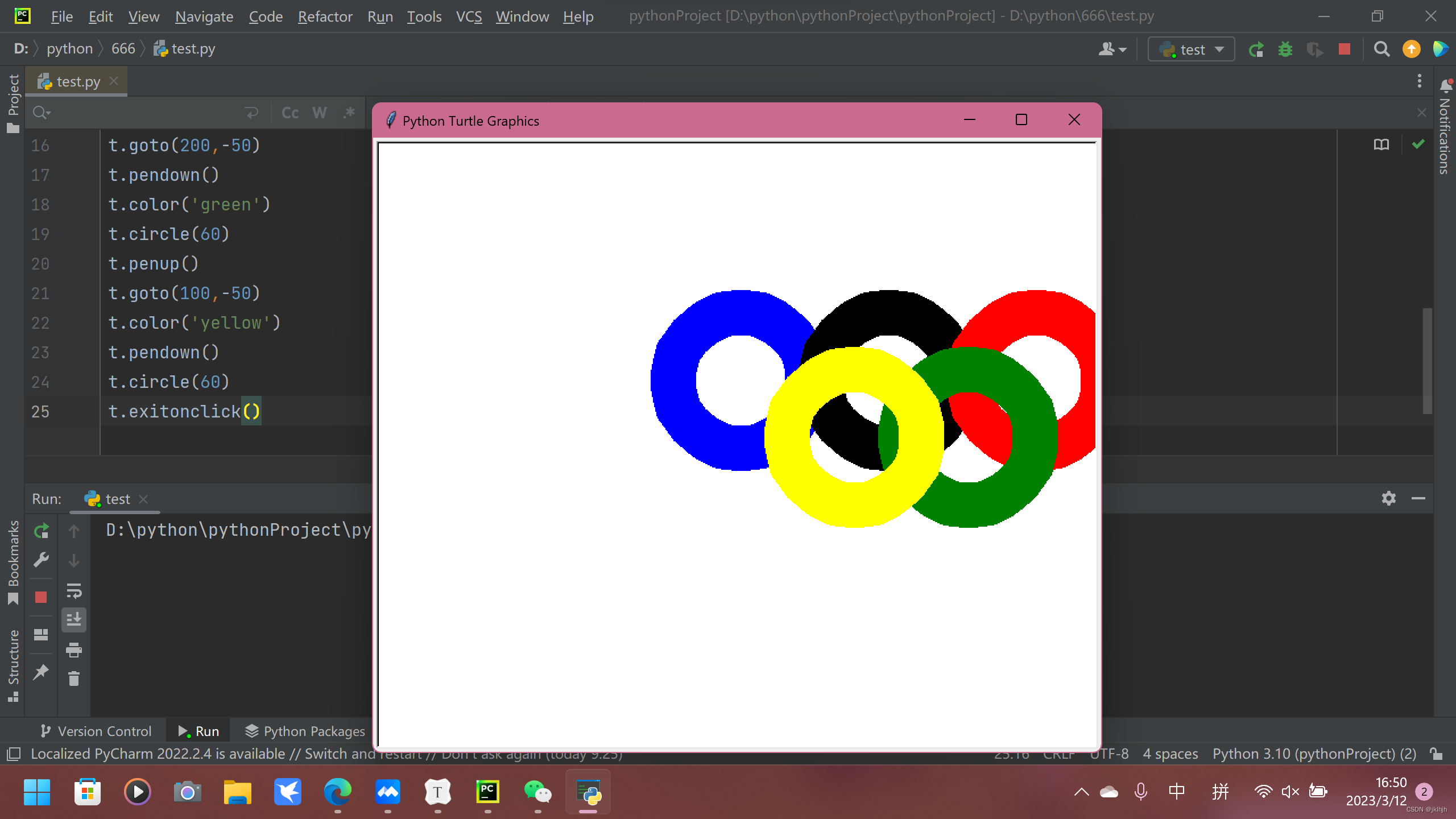Image resolution: width=1456 pixels, height=819 pixels.
Task: Click the Print icon in Run panel
Action: click(74, 650)
